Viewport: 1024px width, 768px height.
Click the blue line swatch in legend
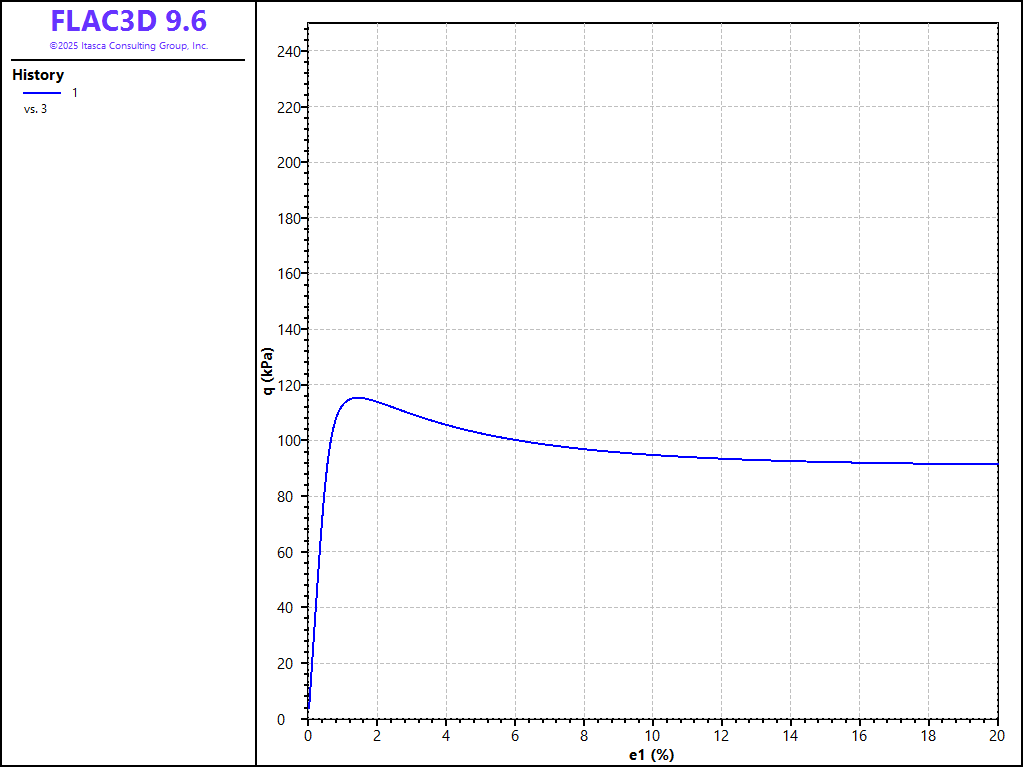41,93
